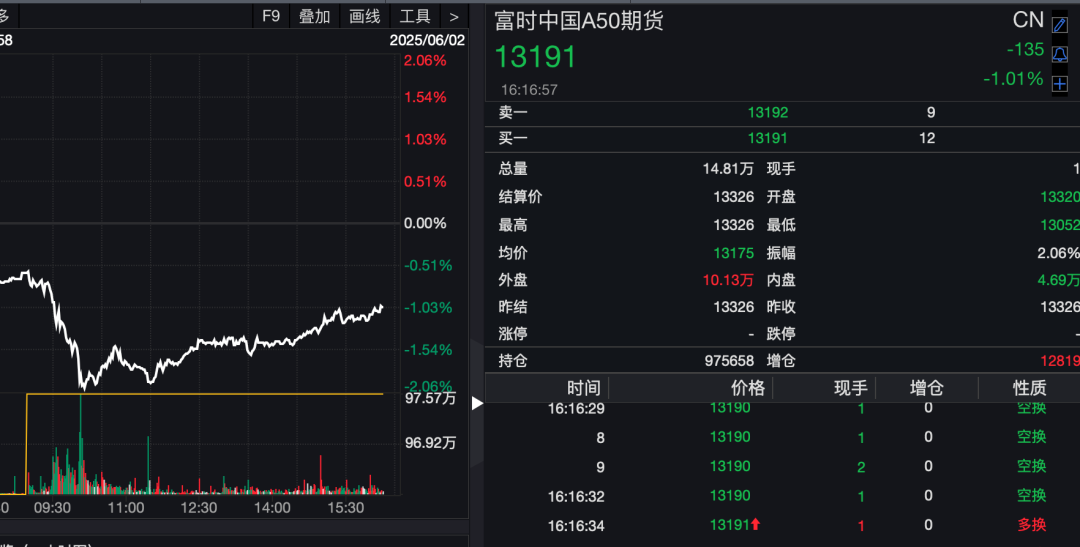
Task: Open the 叠加 overlay menu
Action: tap(315, 16)
